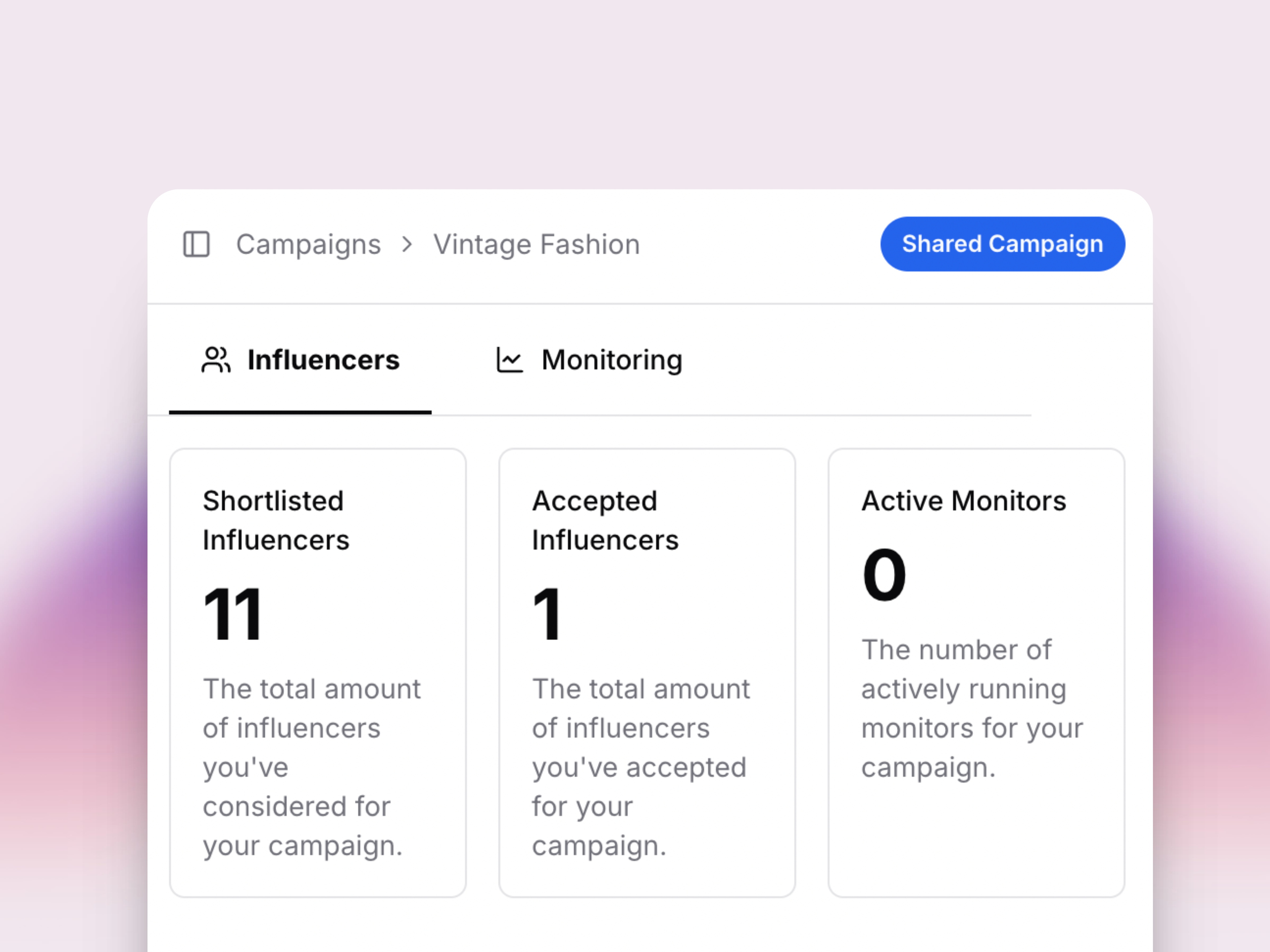Click the Accepted Influencers heading
The height and width of the screenshot is (952, 1270).
(605, 520)
